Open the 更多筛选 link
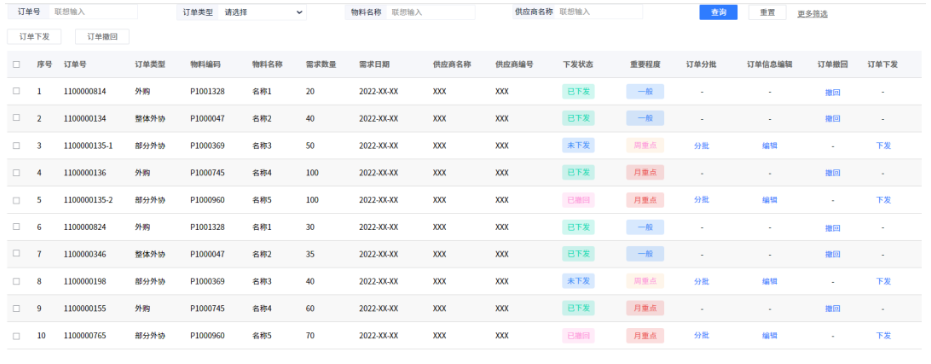 coord(812,14)
